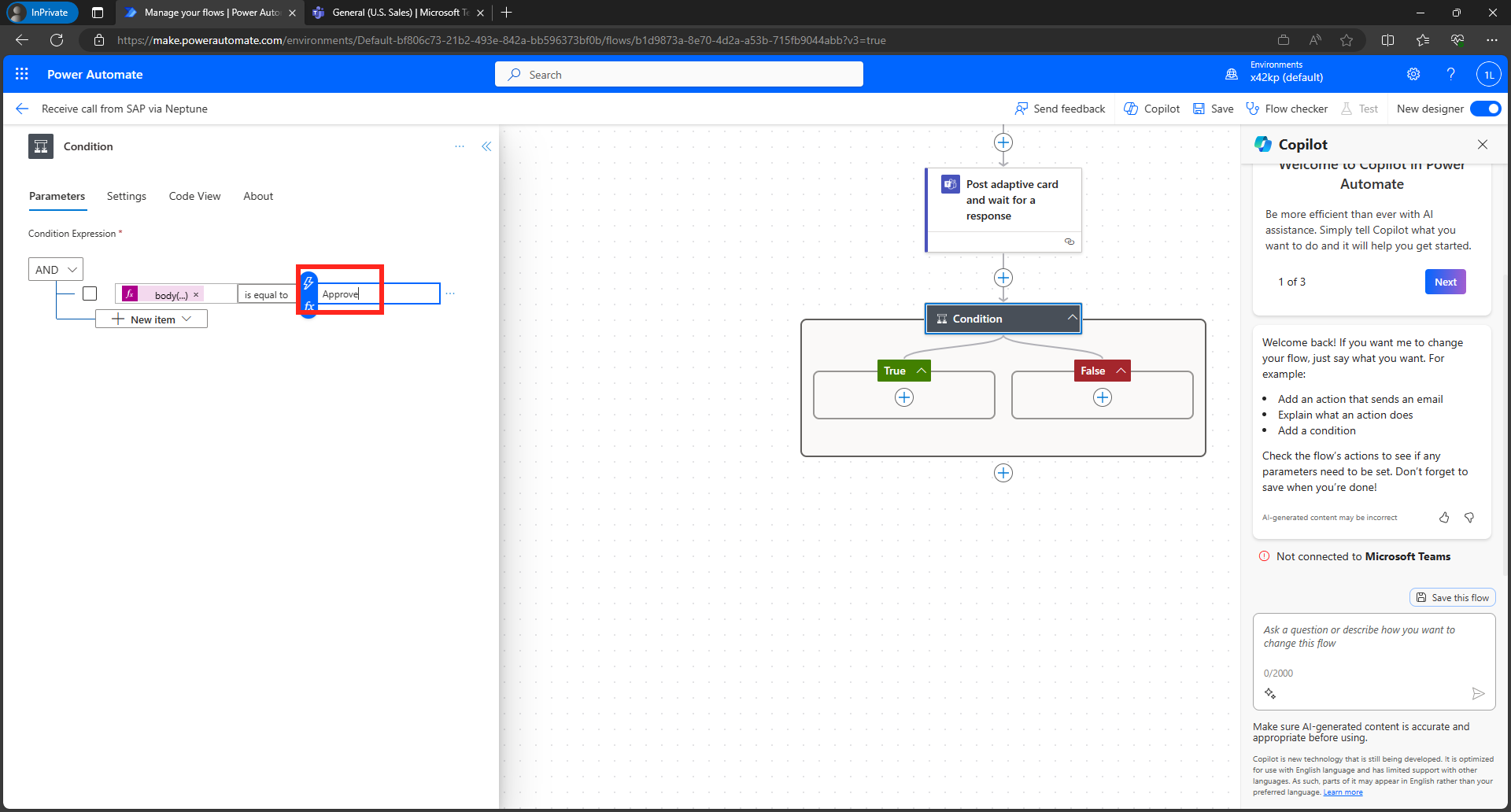The image size is (1511, 812).
Task: Open Power Automate settings gear
Action: 1413,74
